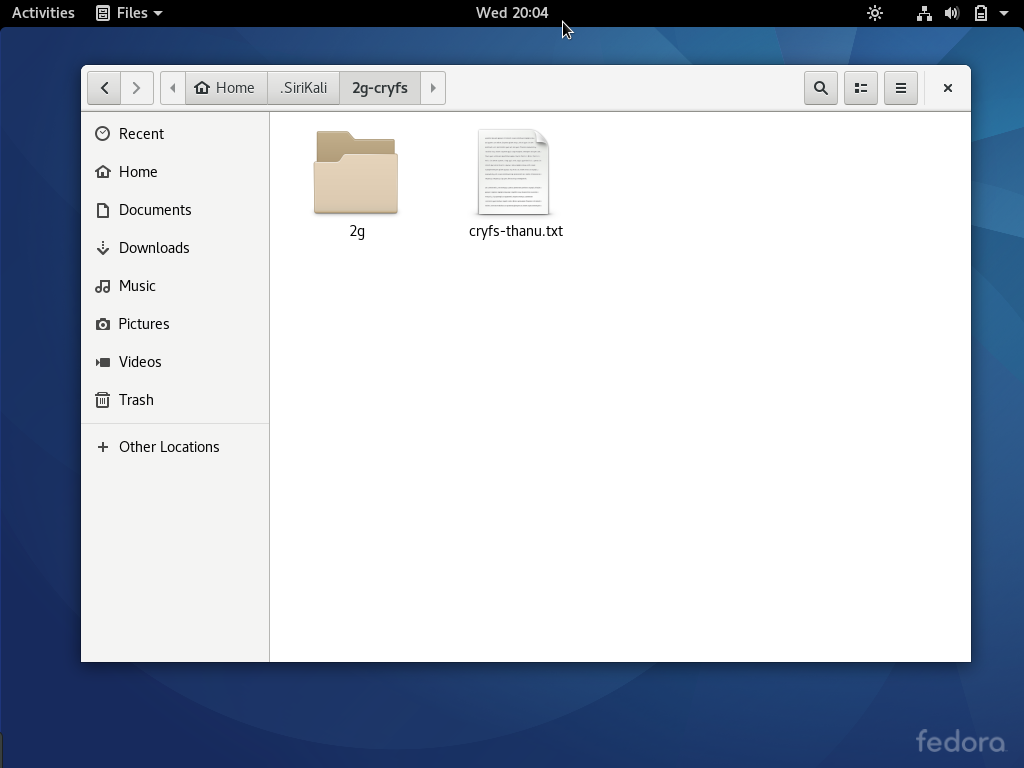Open search with the magnifier icon

[821, 88]
